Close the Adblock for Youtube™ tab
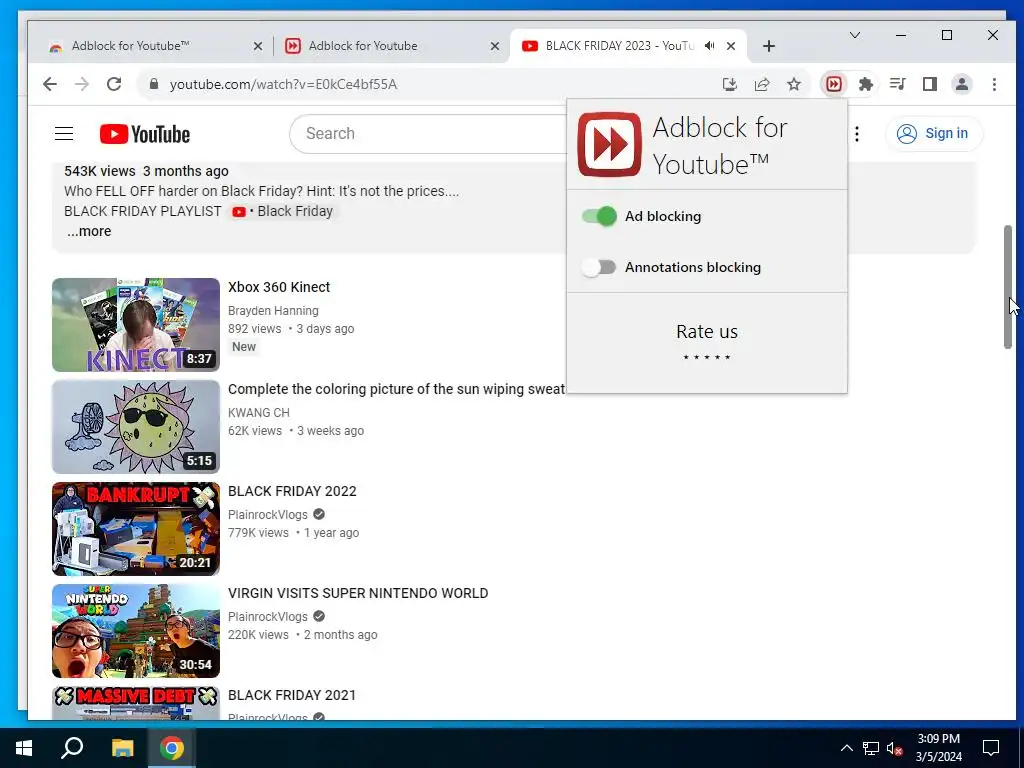Screen dimensions: 1024x768 (x=258, y=46)
